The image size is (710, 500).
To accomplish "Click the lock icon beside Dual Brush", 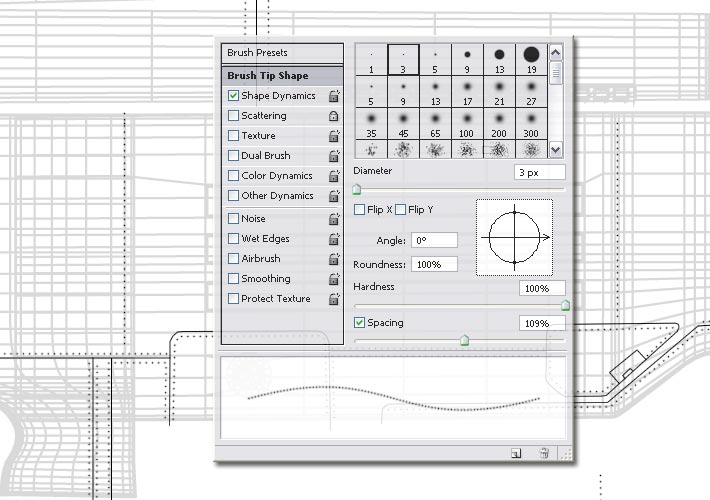I will tap(334, 156).
